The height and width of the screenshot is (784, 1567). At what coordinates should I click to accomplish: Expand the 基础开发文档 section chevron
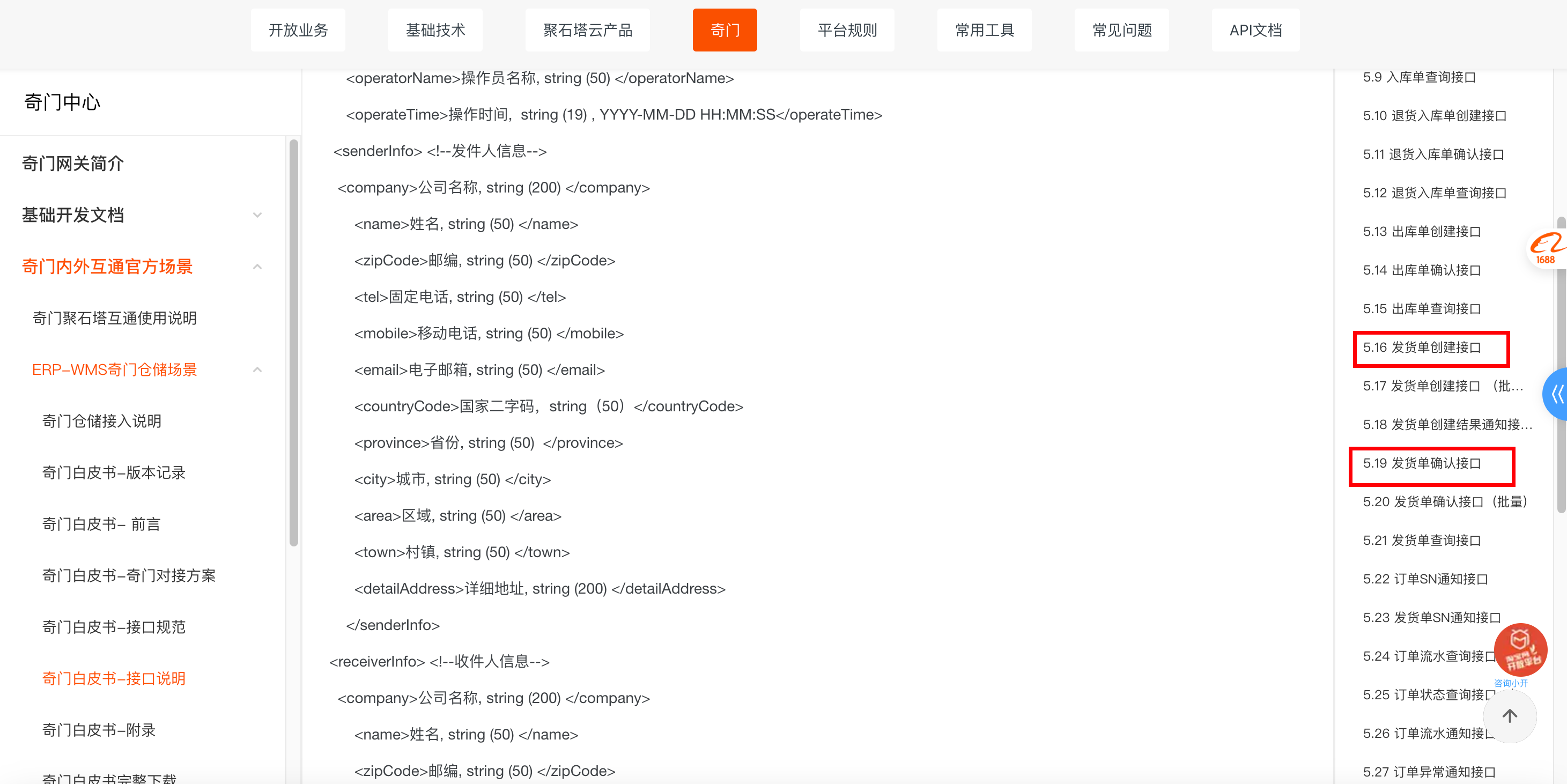click(x=257, y=215)
